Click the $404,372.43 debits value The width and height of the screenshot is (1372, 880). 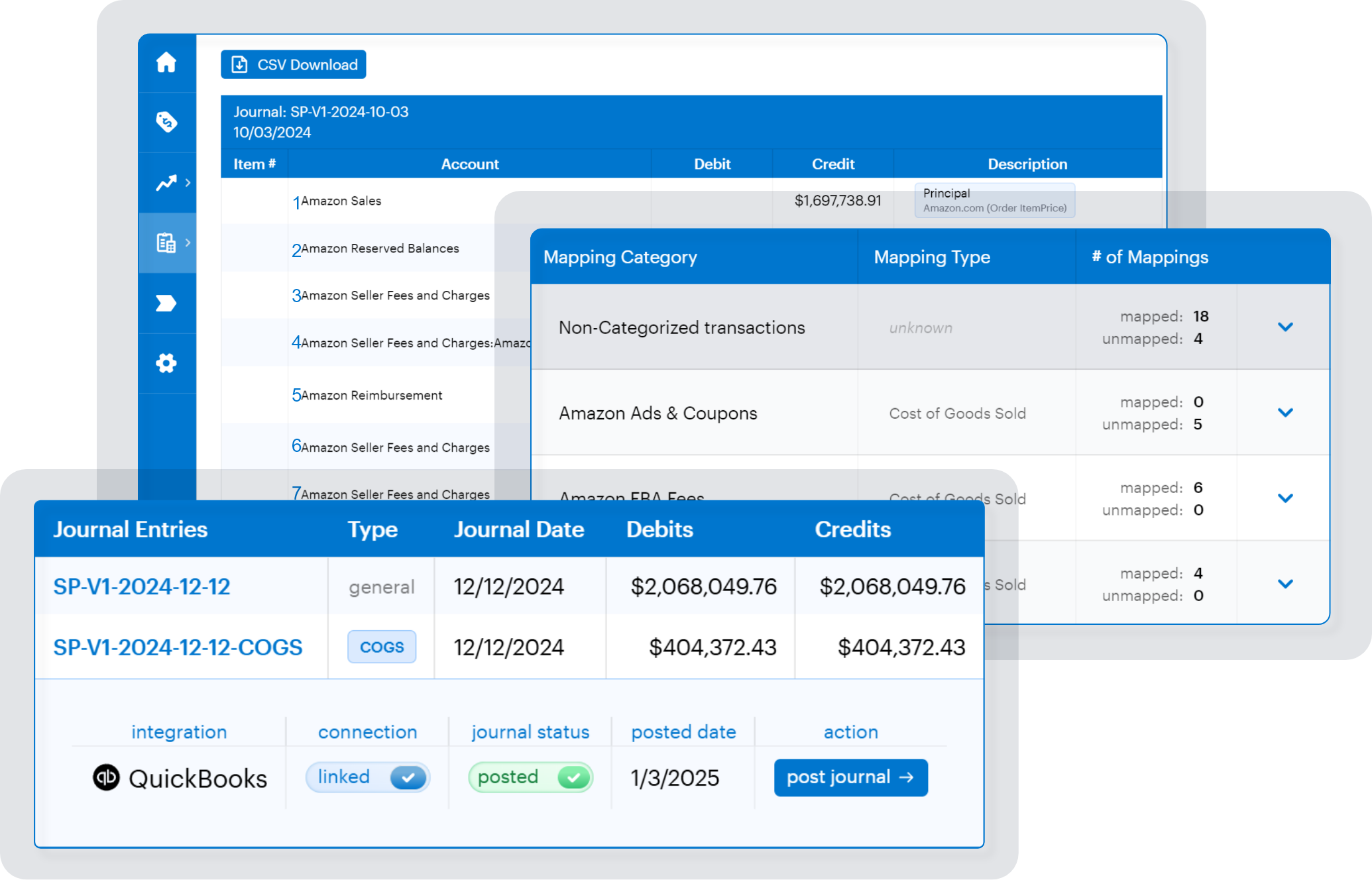713,647
